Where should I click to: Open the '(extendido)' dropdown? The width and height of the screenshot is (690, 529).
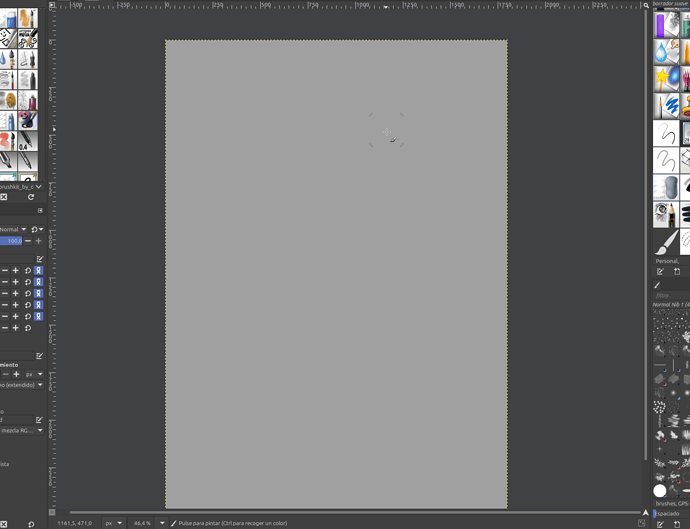21,385
